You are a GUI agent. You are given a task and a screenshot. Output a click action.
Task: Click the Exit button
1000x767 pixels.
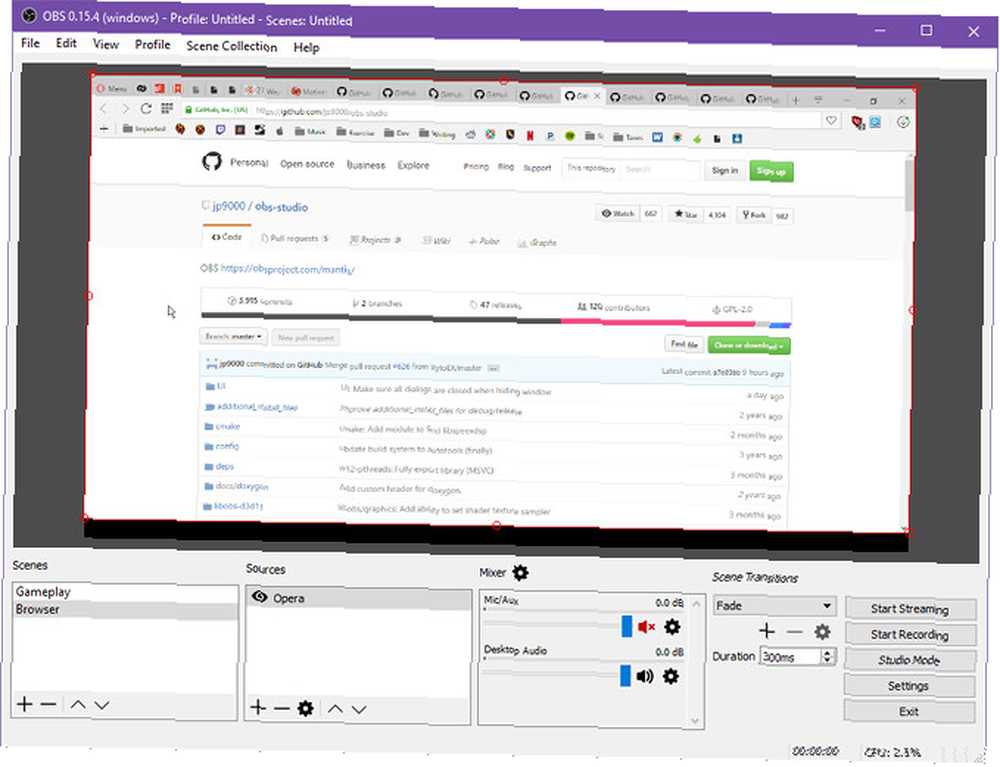909,711
